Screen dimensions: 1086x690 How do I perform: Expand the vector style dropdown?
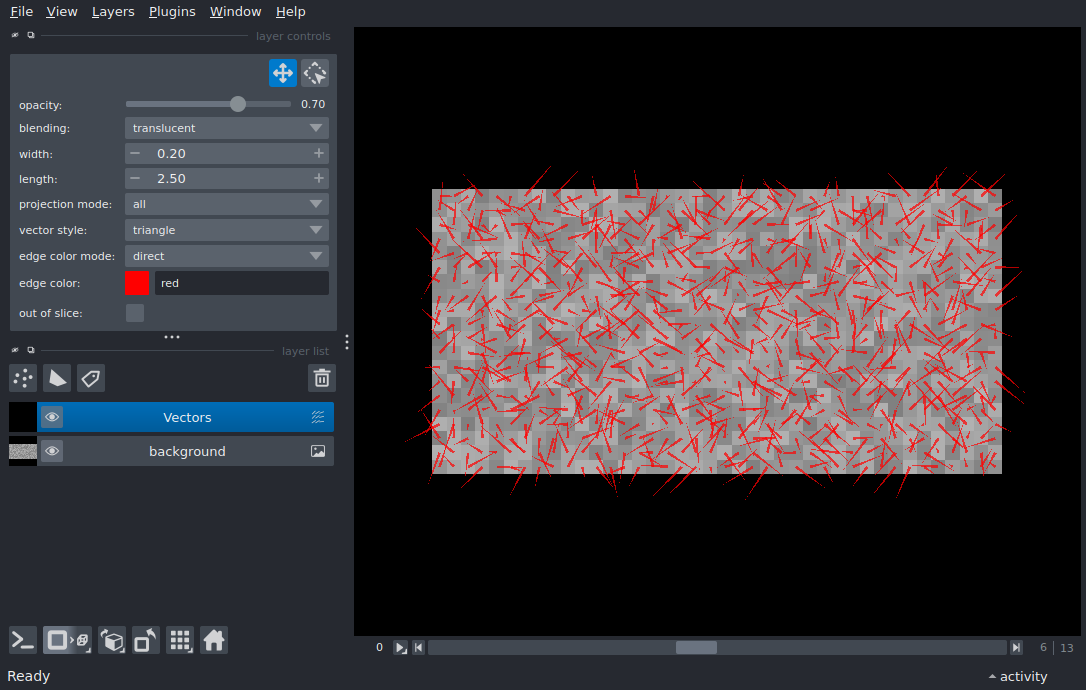(227, 230)
